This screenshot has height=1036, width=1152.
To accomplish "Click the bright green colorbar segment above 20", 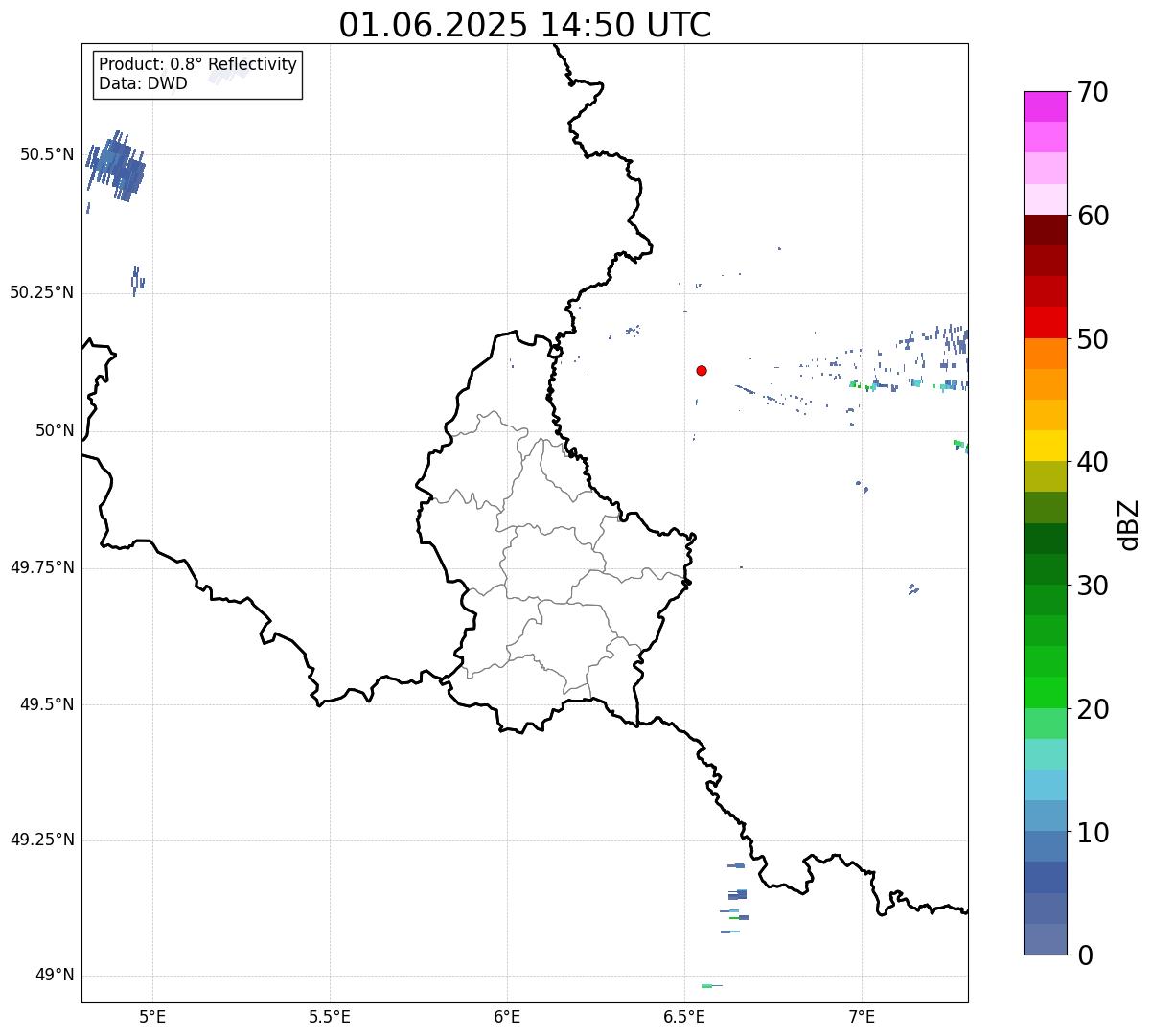I will coord(1046,693).
